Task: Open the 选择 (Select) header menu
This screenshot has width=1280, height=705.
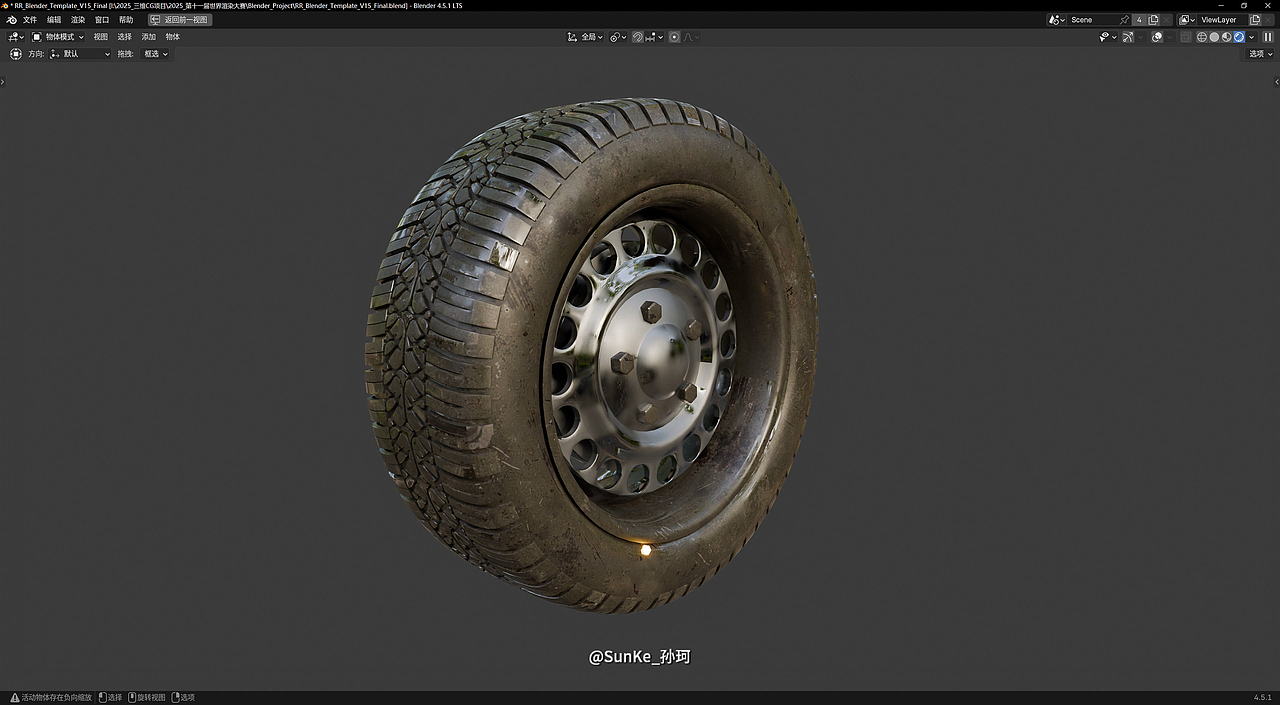Action: pos(125,37)
